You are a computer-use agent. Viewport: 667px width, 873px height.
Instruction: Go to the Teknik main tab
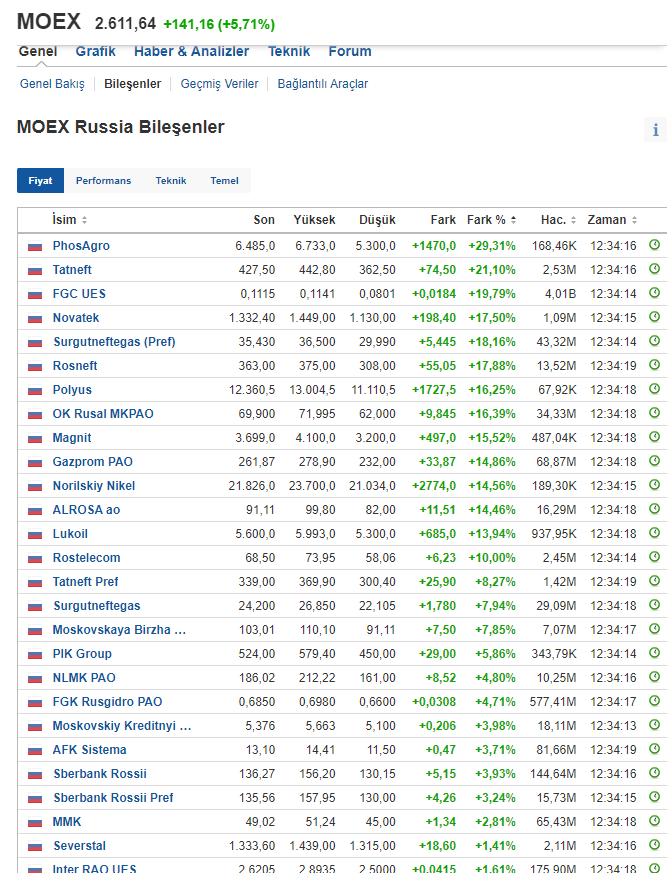tap(289, 51)
